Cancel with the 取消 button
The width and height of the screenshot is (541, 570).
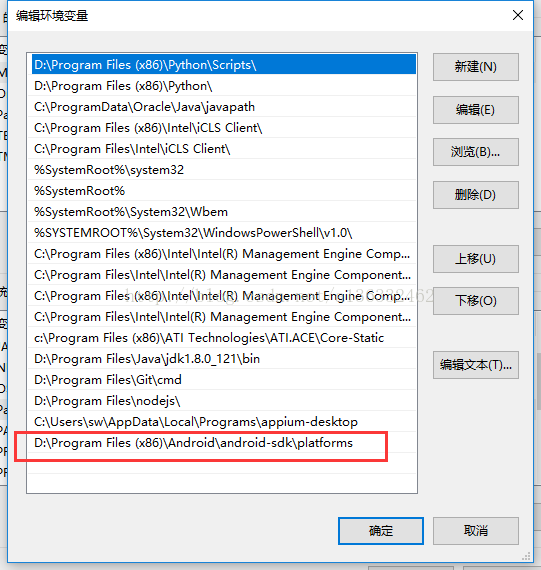tap(476, 531)
